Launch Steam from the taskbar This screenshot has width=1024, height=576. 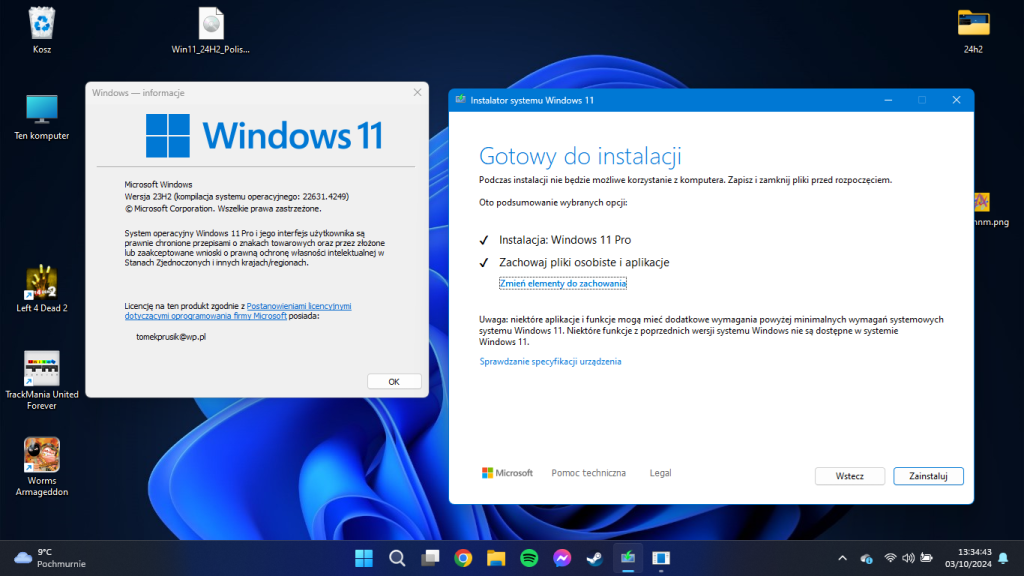point(595,560)
